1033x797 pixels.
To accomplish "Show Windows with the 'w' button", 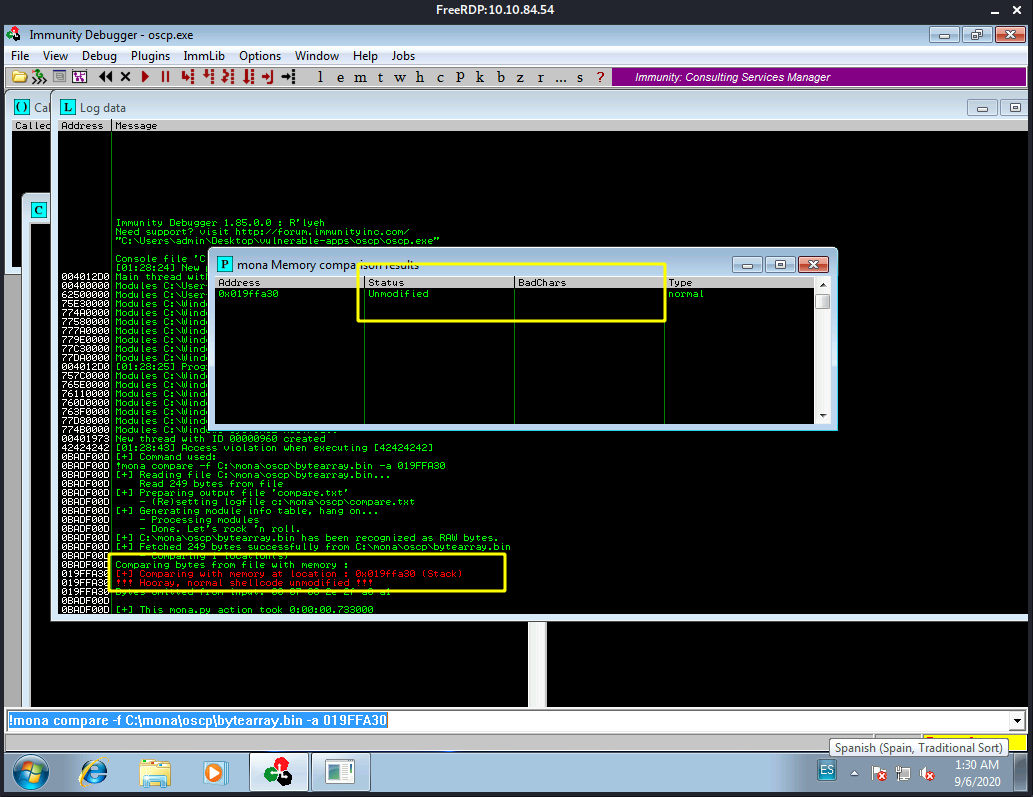I will pyautogui.click(x=400, y=77).
